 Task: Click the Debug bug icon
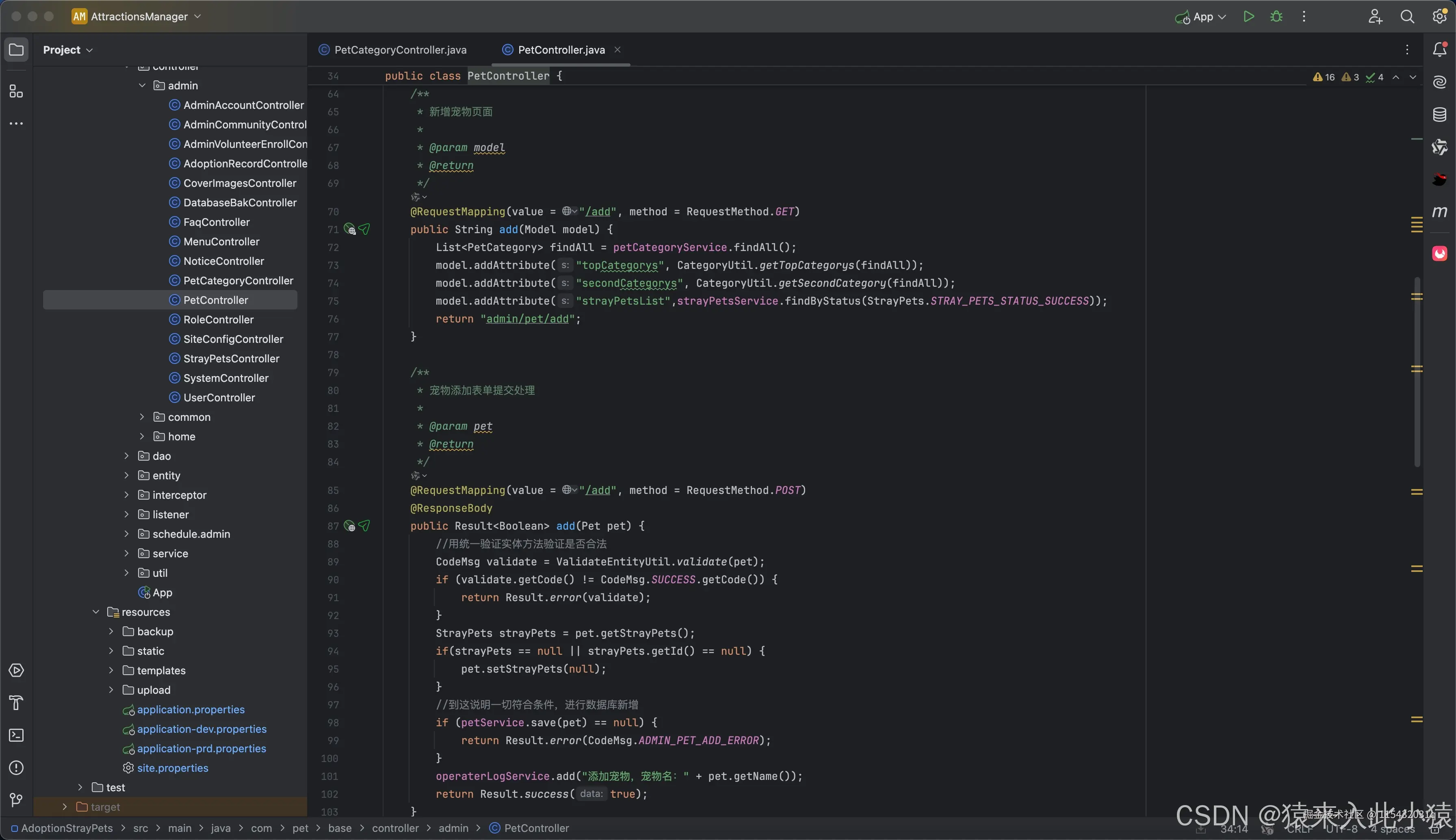tap(1276, 17)
